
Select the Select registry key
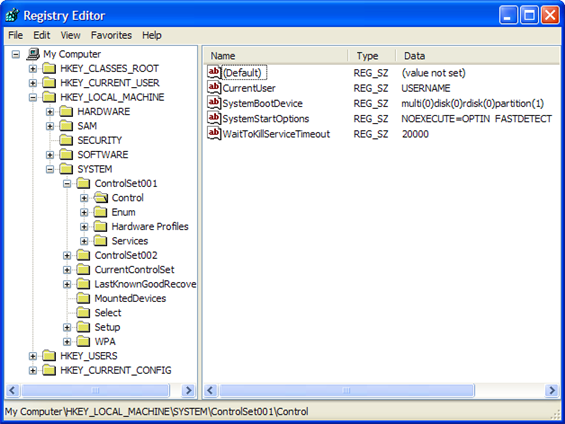[108, 313]
